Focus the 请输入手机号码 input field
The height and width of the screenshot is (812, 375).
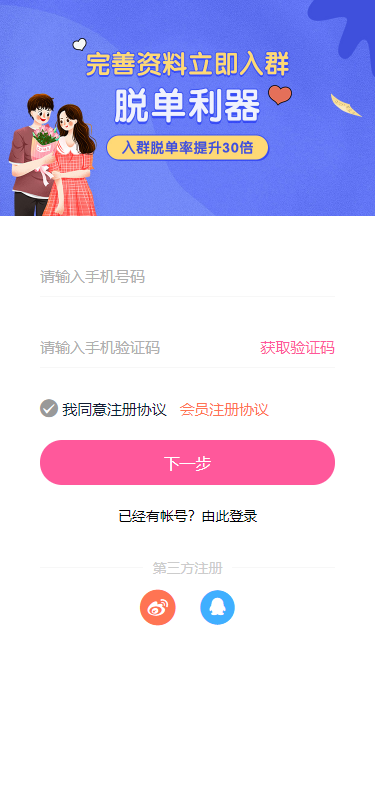(188, 277)
